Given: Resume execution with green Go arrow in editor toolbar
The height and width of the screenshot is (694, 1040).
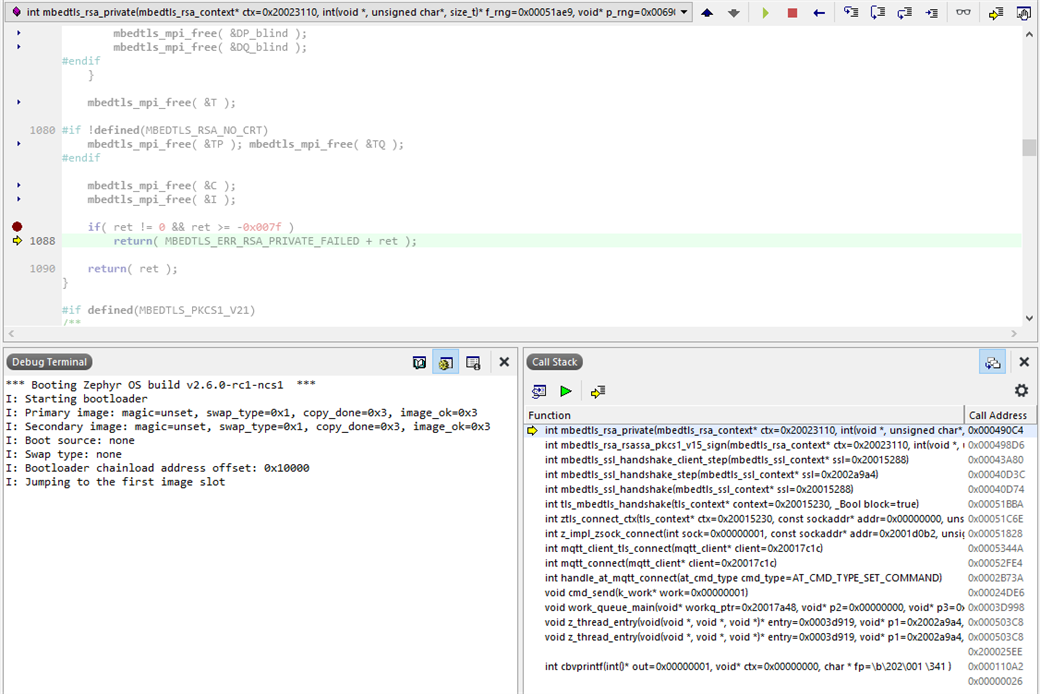Looking at the screenshot, I should pyautogui.click(x=765, y=13).
